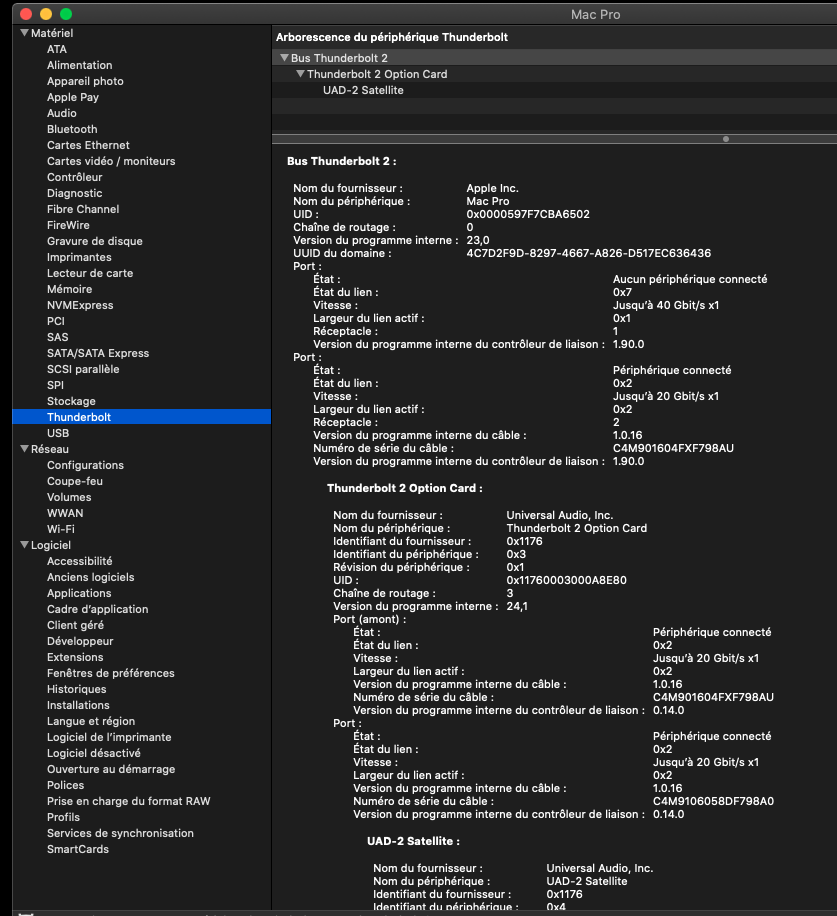The width and height of the screenshot is (837, 916).
Task: Show Cartes vidéo / moniteurs details
Action: 111,161
